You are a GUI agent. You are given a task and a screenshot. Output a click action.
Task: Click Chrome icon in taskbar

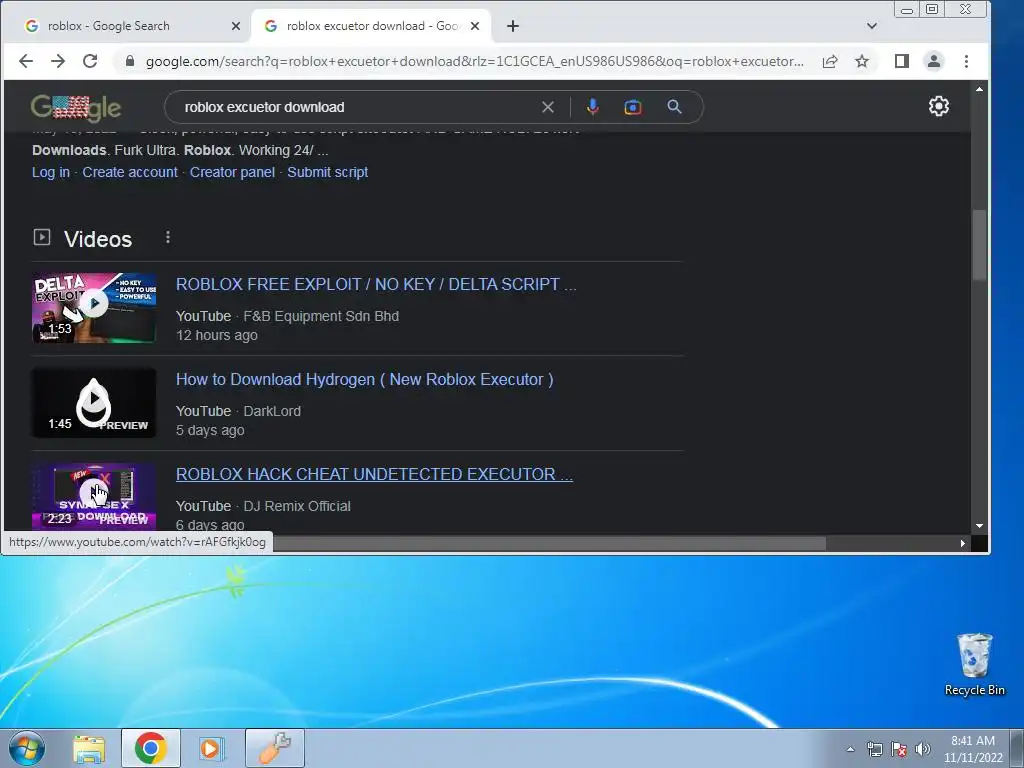pos(151,748)
